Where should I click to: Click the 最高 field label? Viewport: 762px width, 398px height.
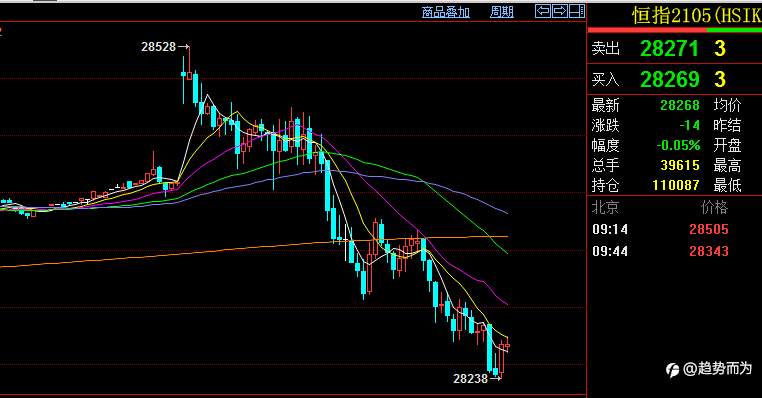(x=727, y=165)
